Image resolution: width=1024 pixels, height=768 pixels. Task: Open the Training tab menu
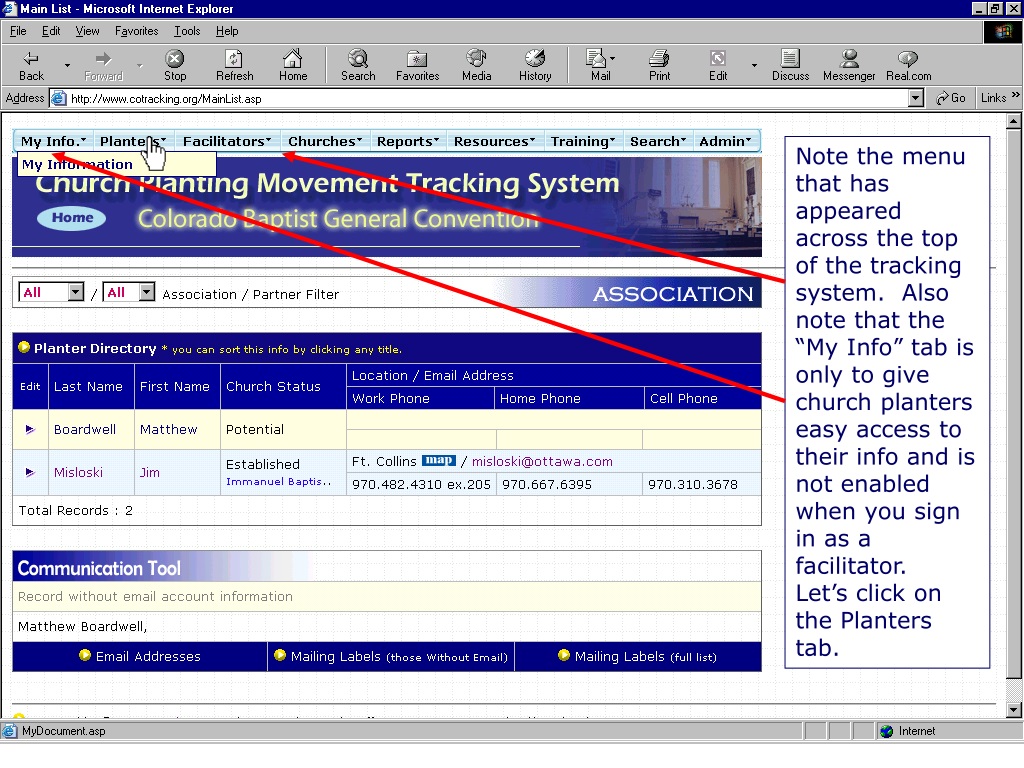583,141
